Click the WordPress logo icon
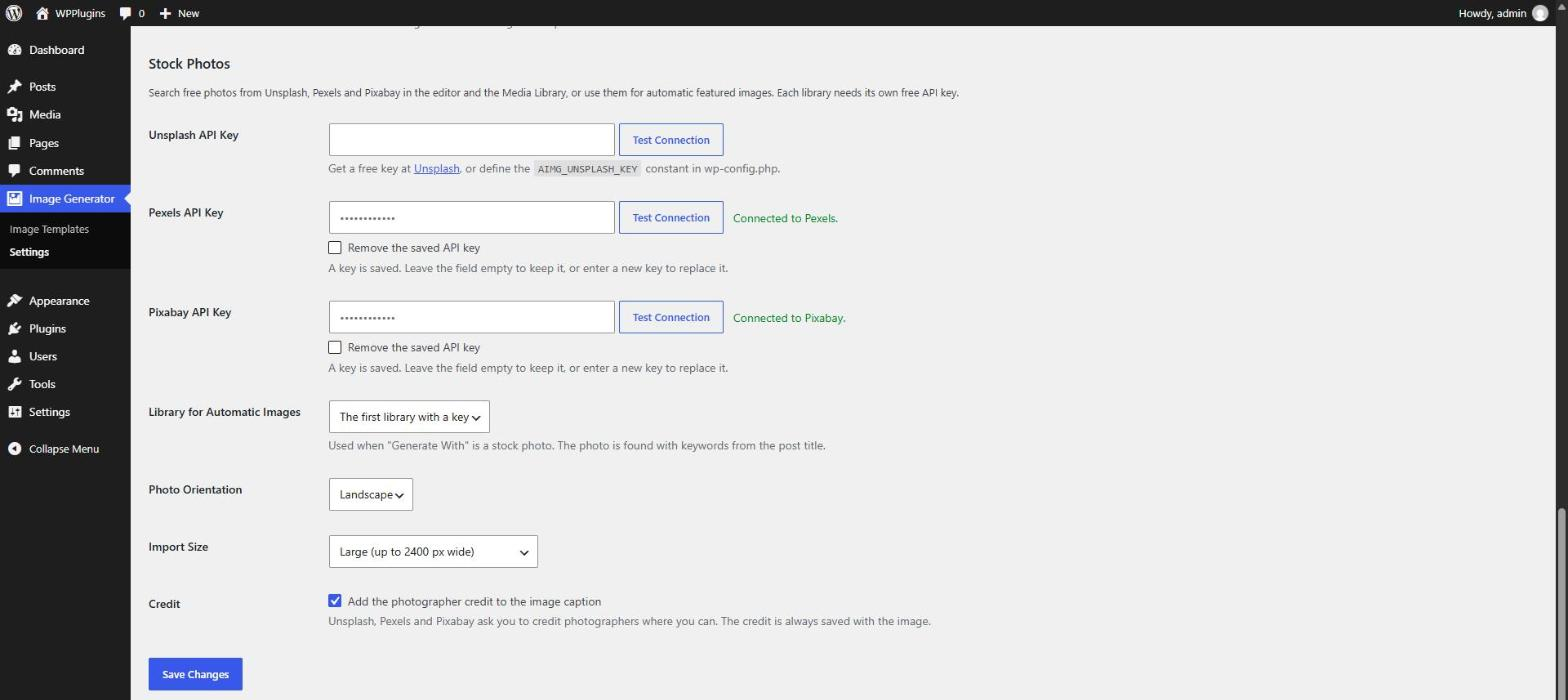1568x700 pixels. [x=14, y=13]
